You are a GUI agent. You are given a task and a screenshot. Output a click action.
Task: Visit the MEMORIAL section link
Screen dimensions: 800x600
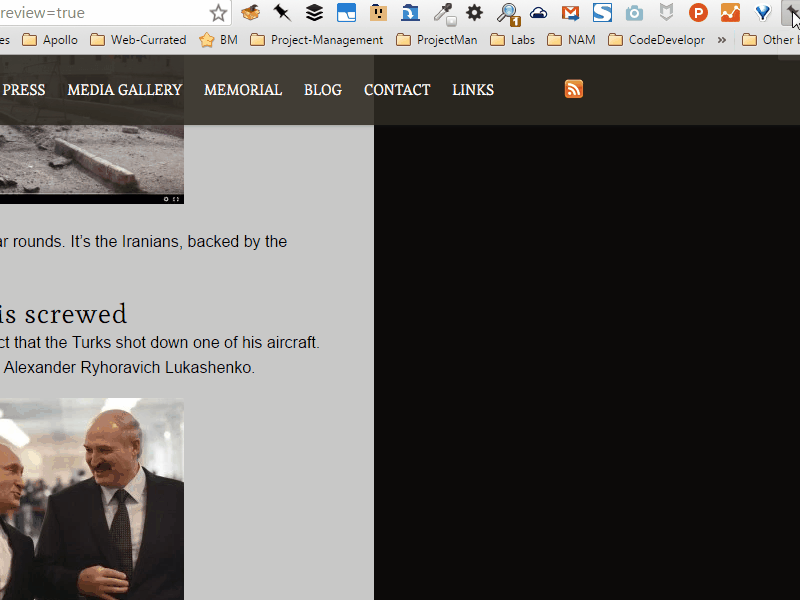pos(242,89)
